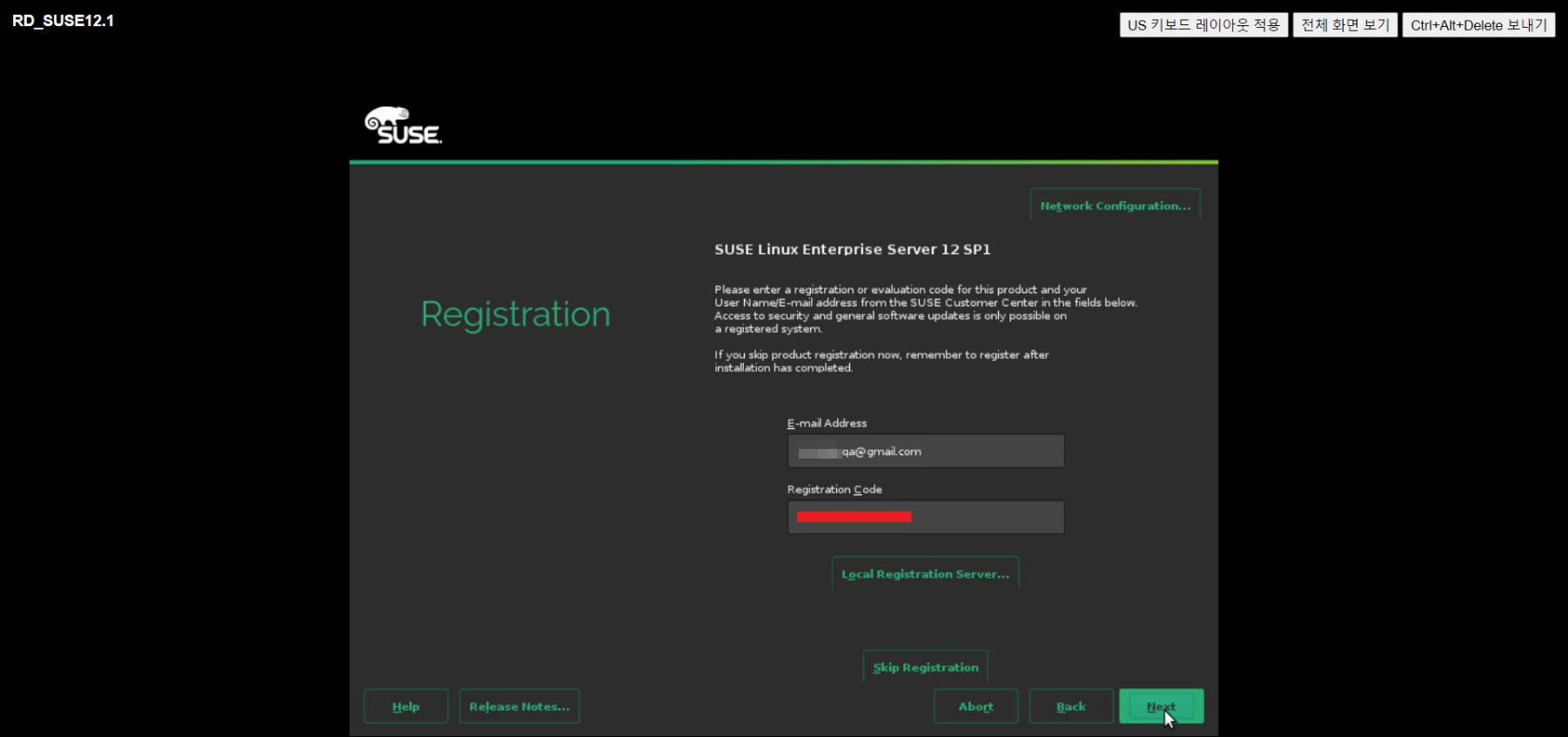Viewport: 1568px width, 737px height.
Task: Click the RD_SUSE12.1 console title
Action: [63, 21]
